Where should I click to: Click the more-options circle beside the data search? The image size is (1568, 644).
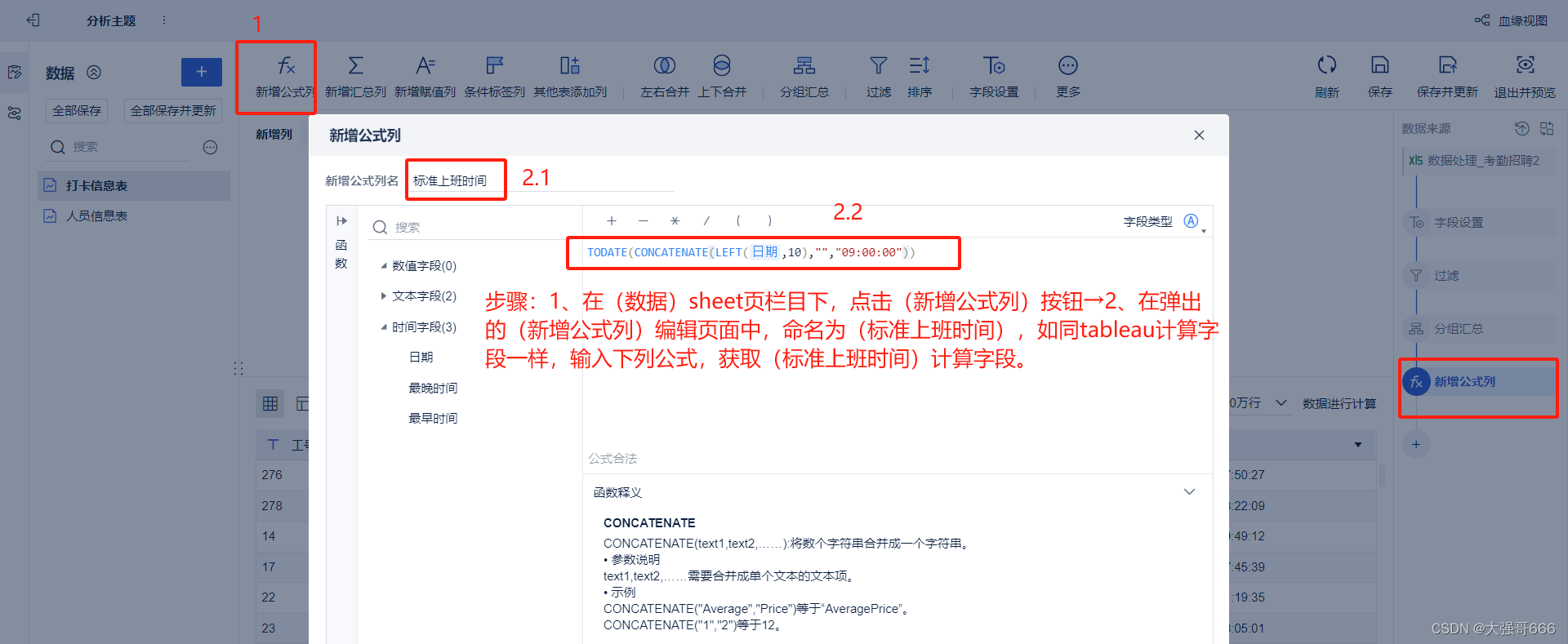pos(210,147)
